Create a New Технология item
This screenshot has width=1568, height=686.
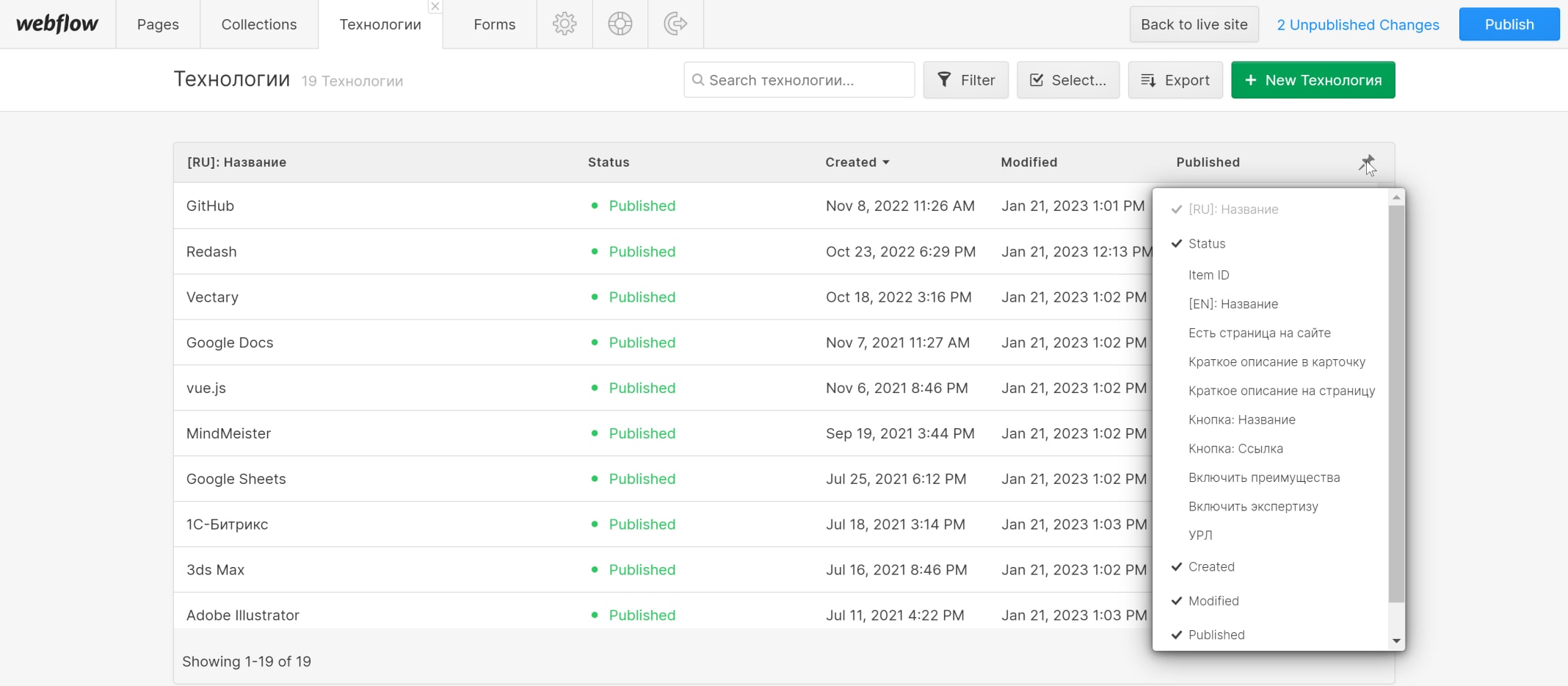pyautogui.click(x=1313, y=80)
